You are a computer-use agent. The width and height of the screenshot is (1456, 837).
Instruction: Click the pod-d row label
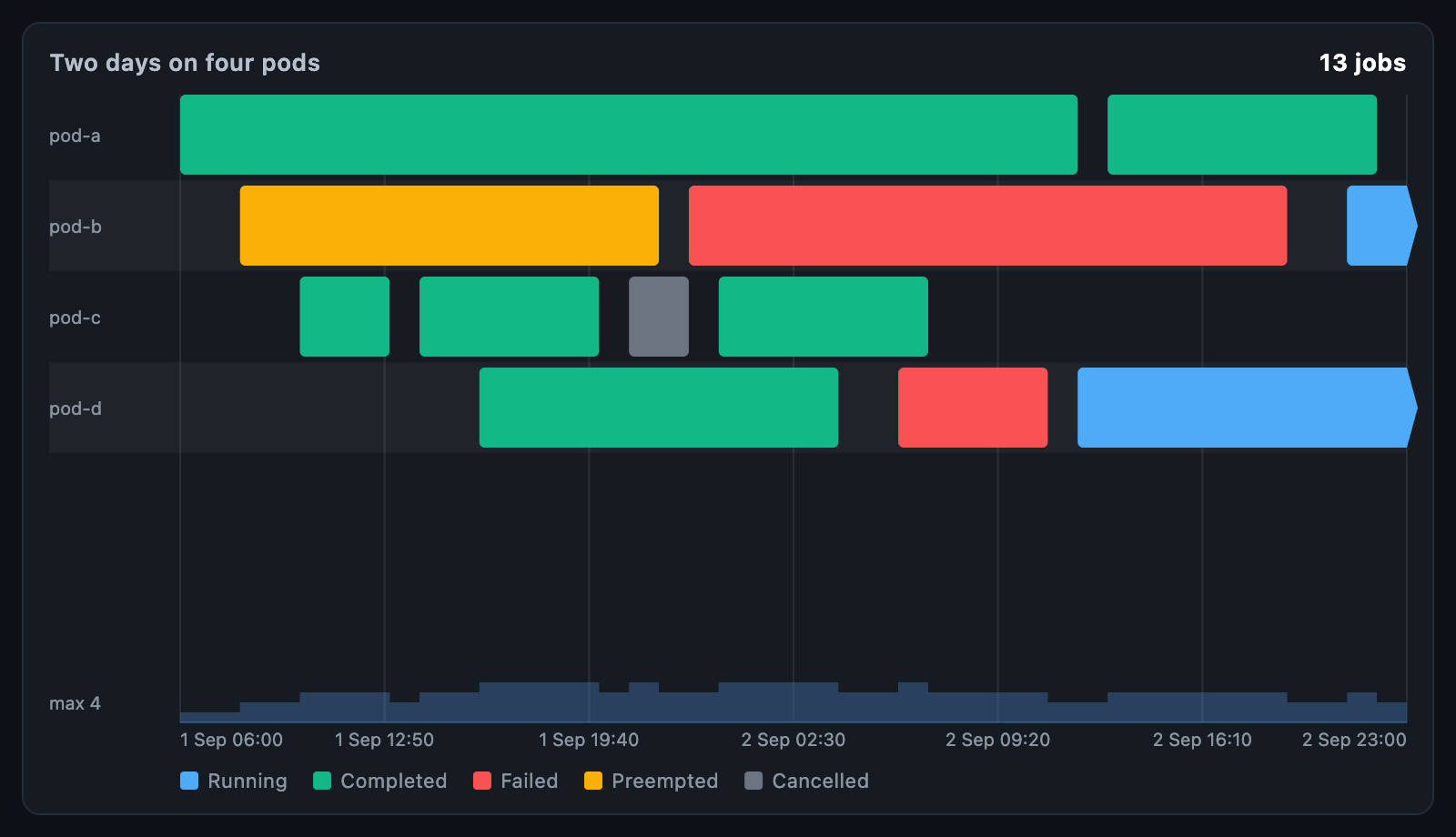(76, 408)
